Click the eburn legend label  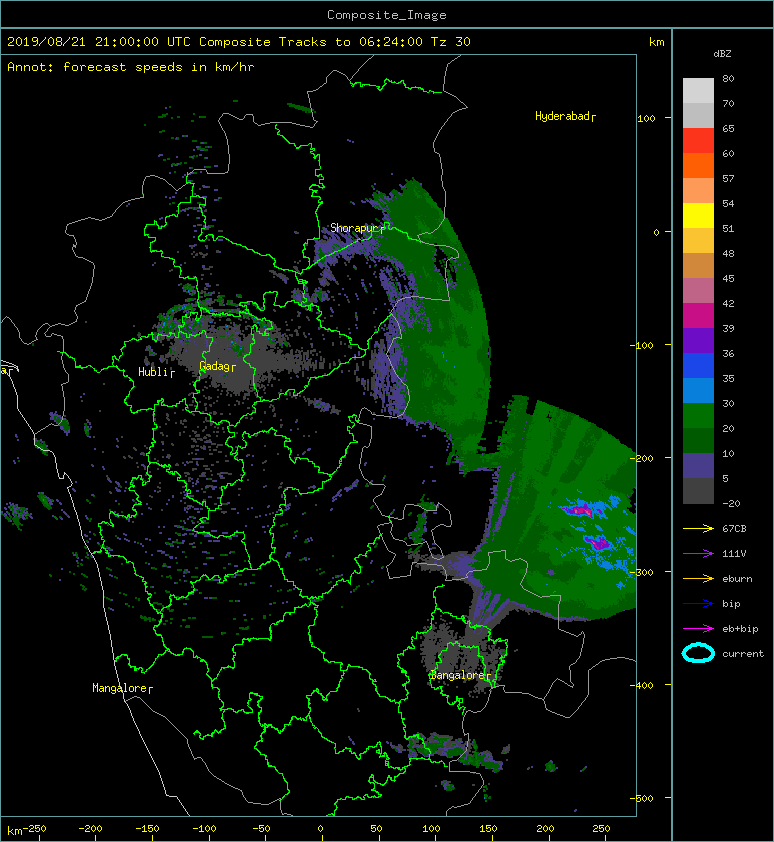tap(737, 578)
